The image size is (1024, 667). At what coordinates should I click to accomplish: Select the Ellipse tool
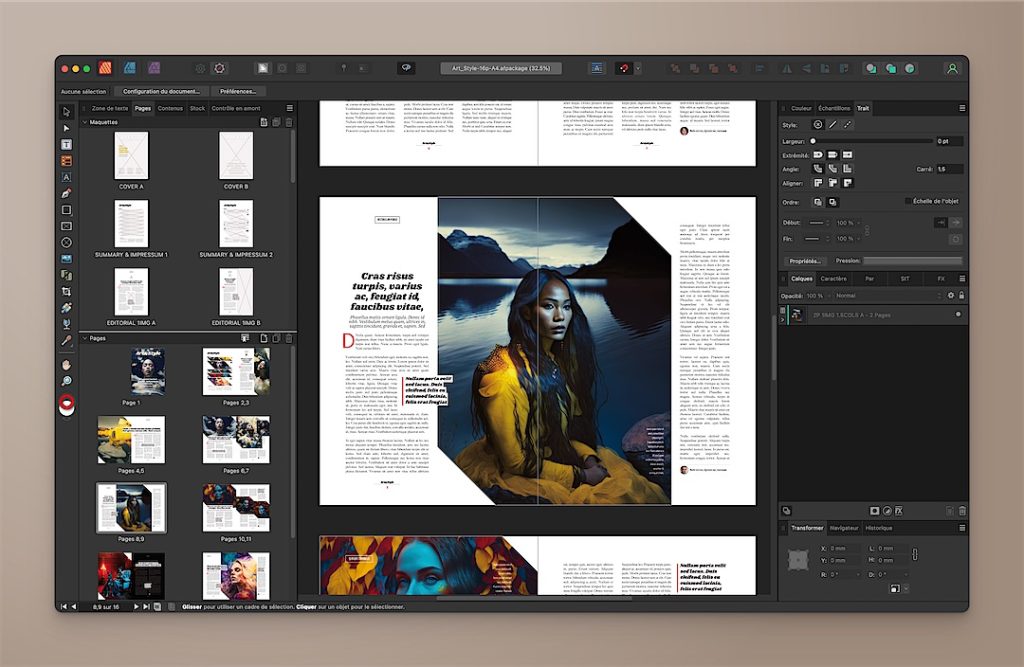click(x=67, y=242)
